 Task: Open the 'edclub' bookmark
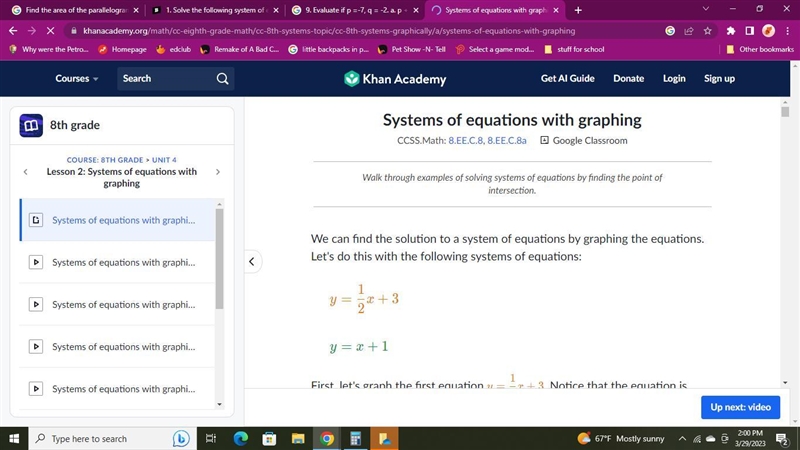pos(173,49)
